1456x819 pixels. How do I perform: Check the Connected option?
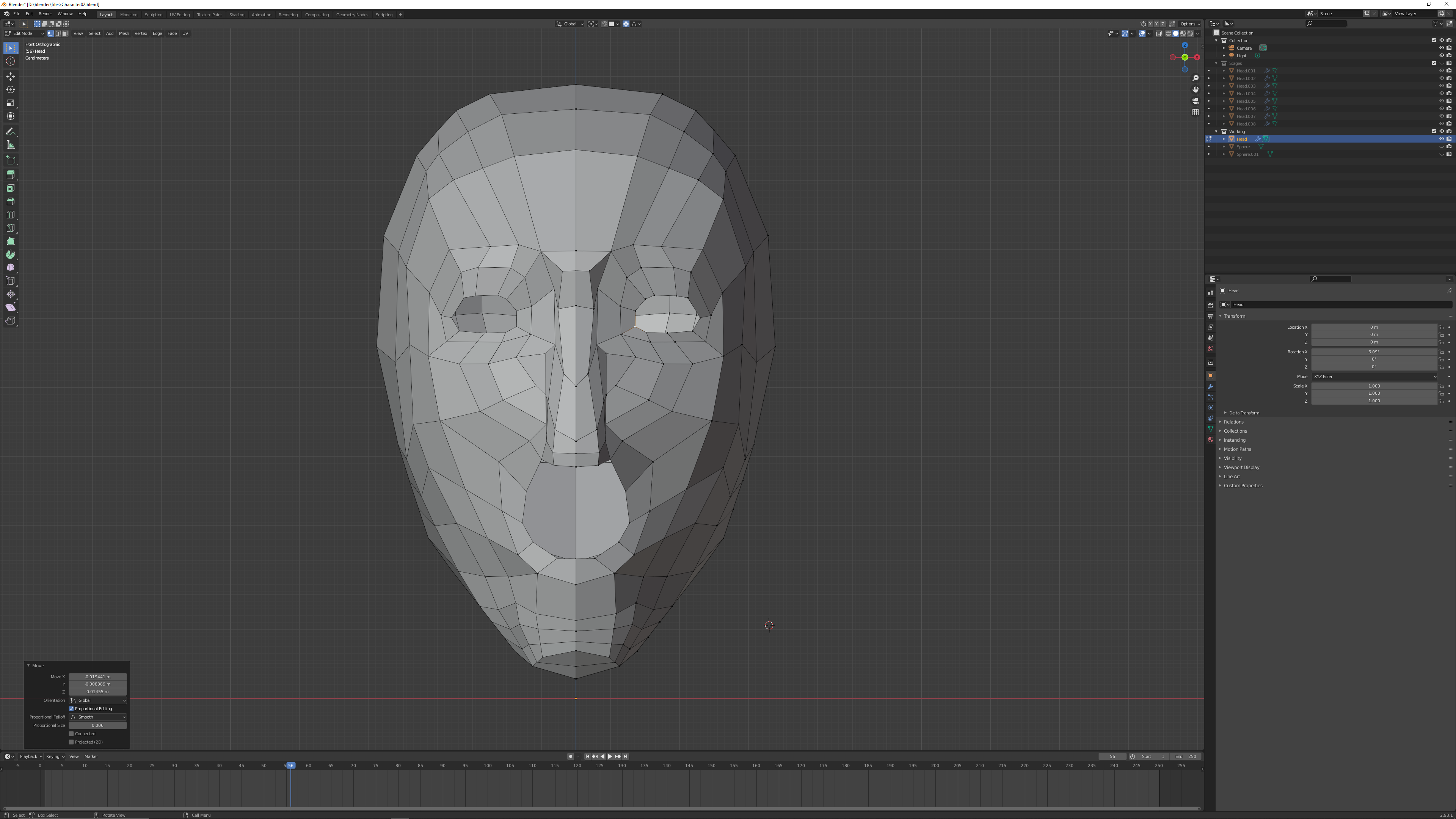pyautogui.click(x=72, y=734)
